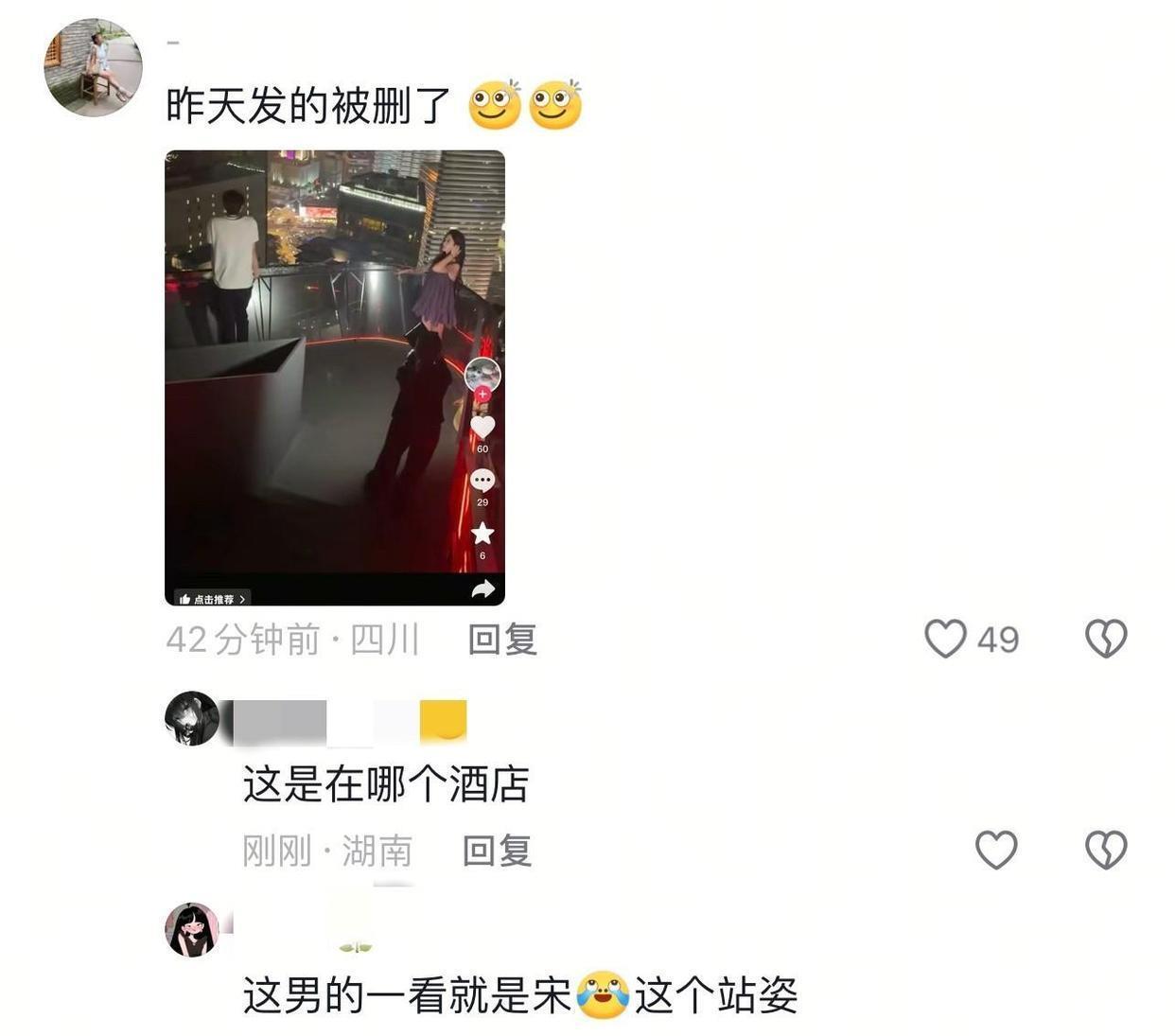
Task: Click 点击推荐 label at the video bottom
Action: coord(213,599)
